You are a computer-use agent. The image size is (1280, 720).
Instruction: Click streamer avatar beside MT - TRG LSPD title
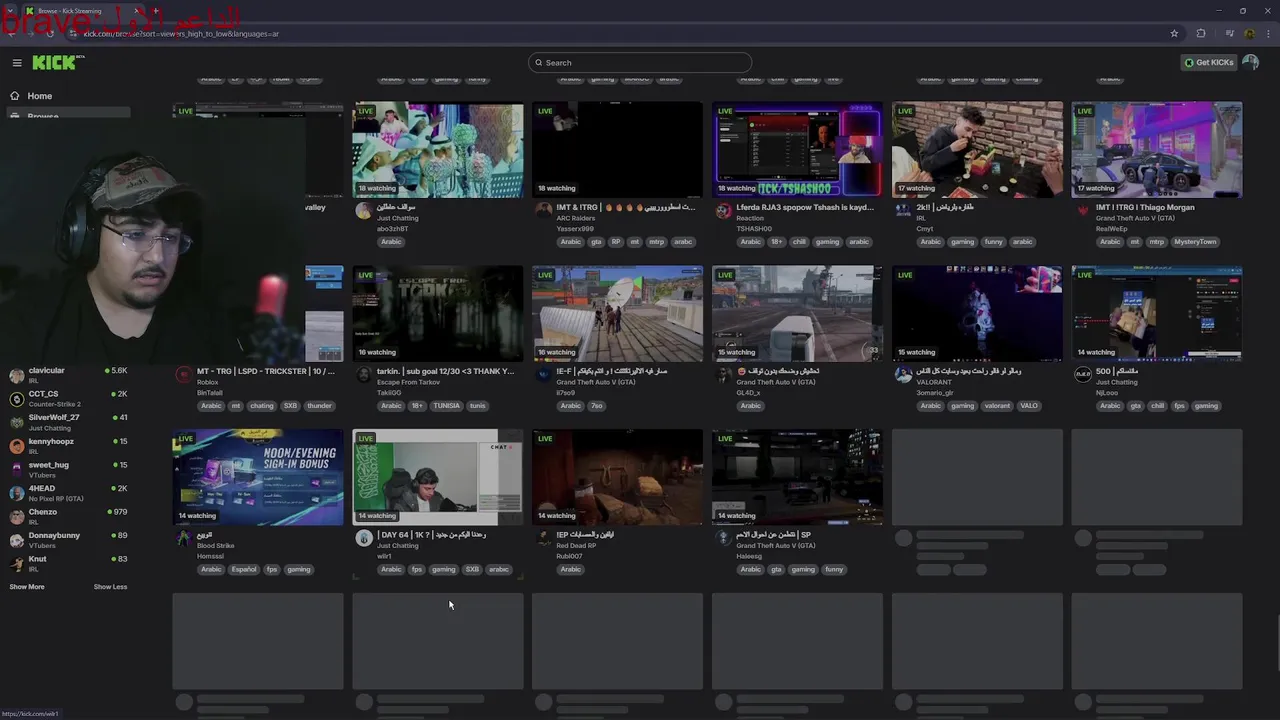[183, 374]
